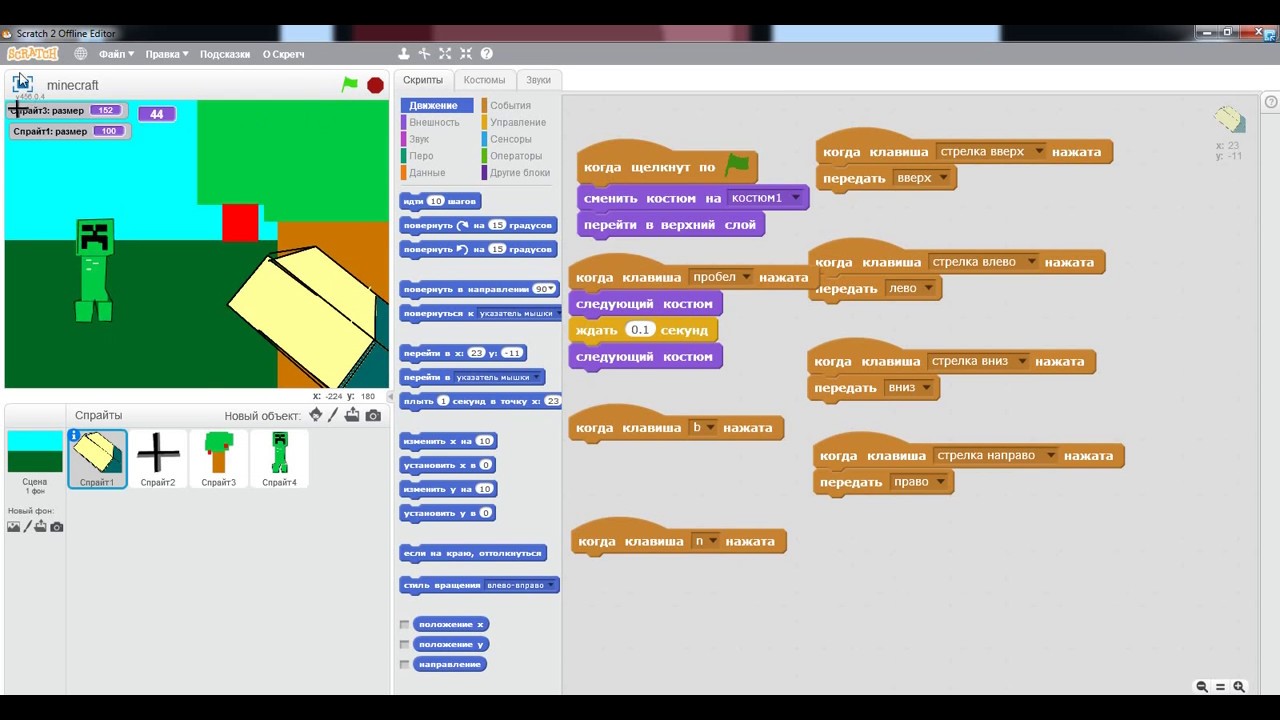
Task: Open key dropdown стрелка вниз
Action: pyautogui.click(x=978, y=361)
